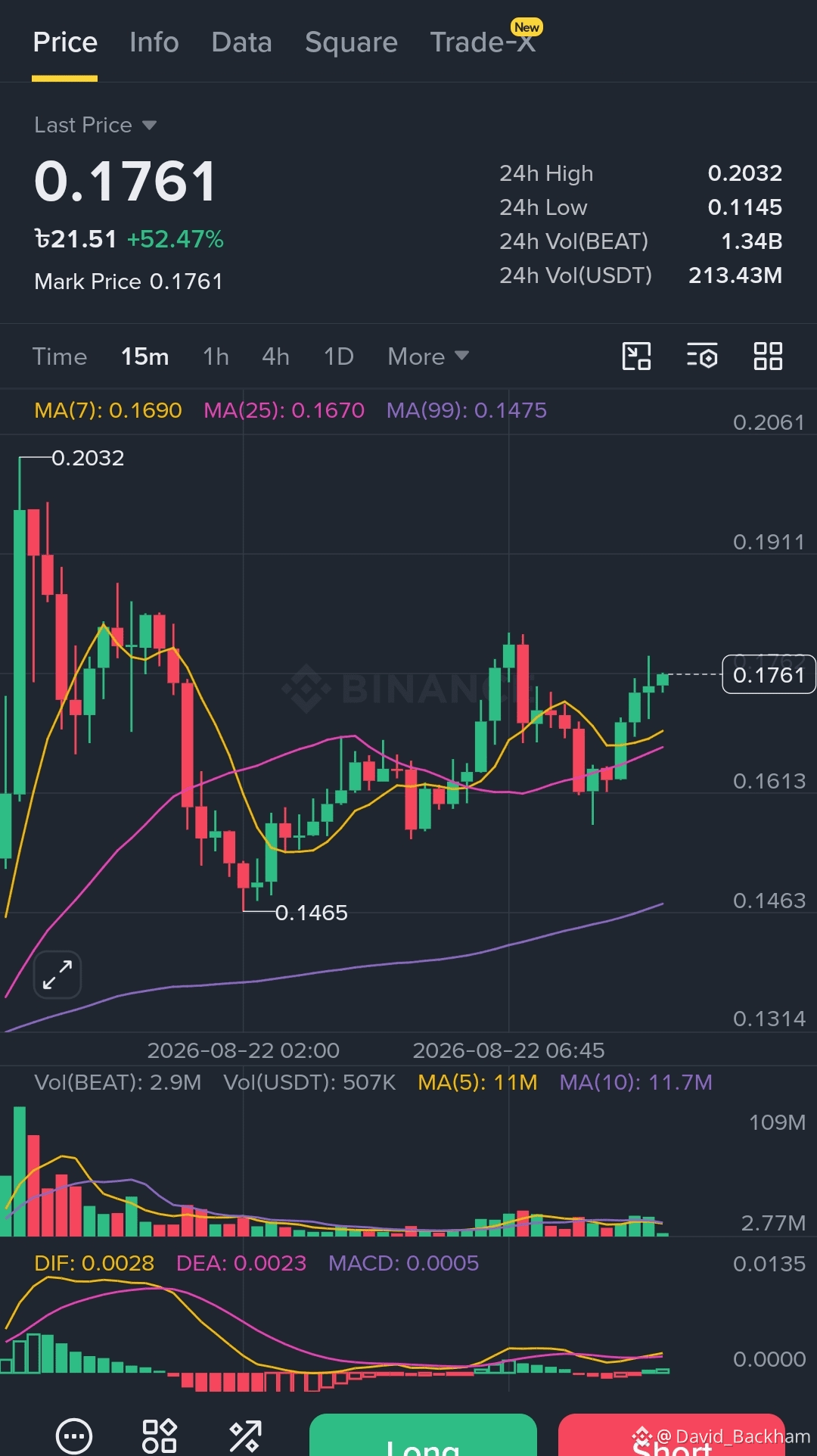Open the Data tab
This screenshot has width=817, height=1456.
tap(242, 42)
